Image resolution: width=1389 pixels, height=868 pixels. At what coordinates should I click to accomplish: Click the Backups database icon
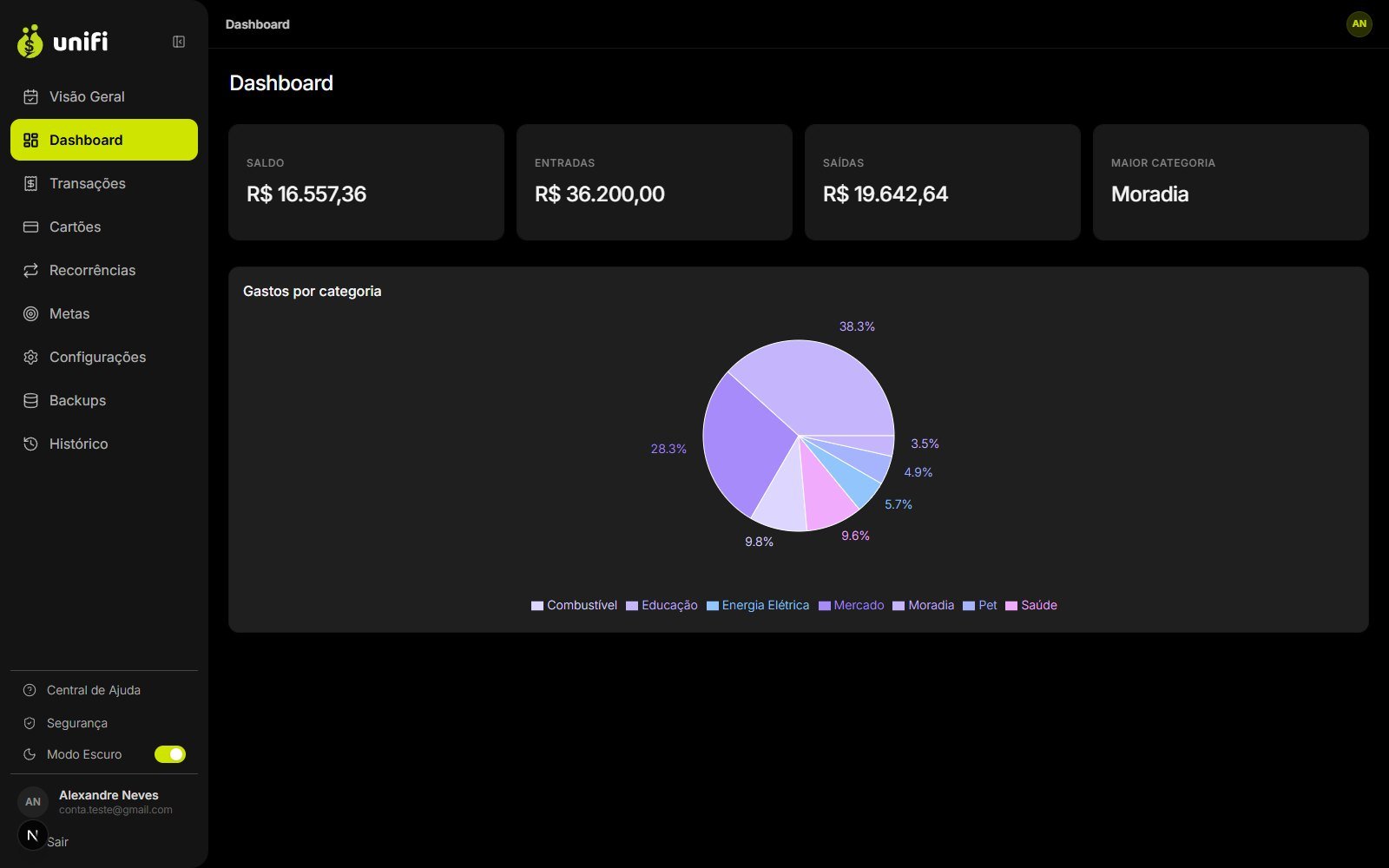[30, 400]
